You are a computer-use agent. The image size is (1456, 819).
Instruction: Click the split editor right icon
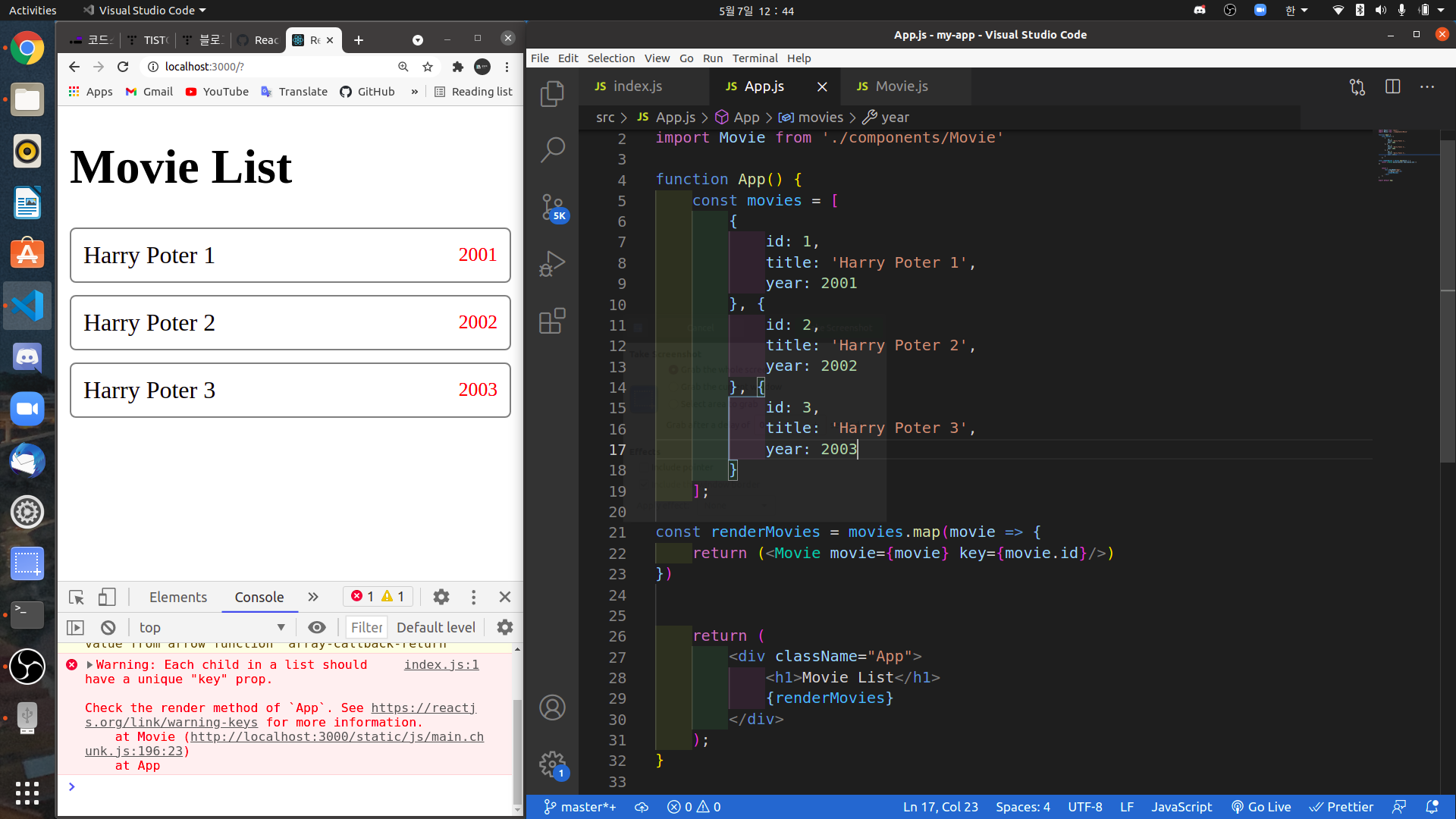(1392, 86)
